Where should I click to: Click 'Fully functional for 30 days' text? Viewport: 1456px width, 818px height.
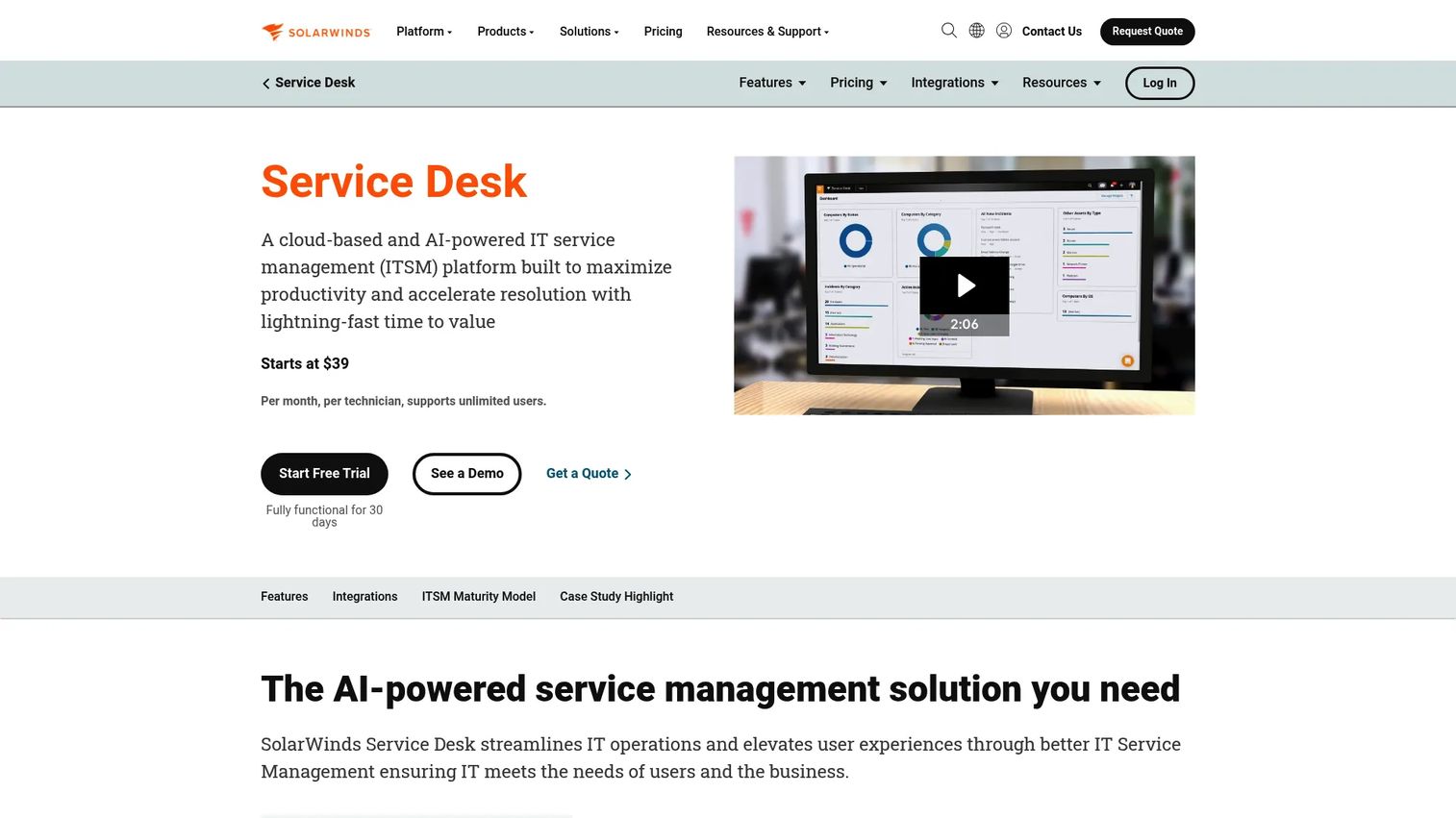(x=324, y=516)
